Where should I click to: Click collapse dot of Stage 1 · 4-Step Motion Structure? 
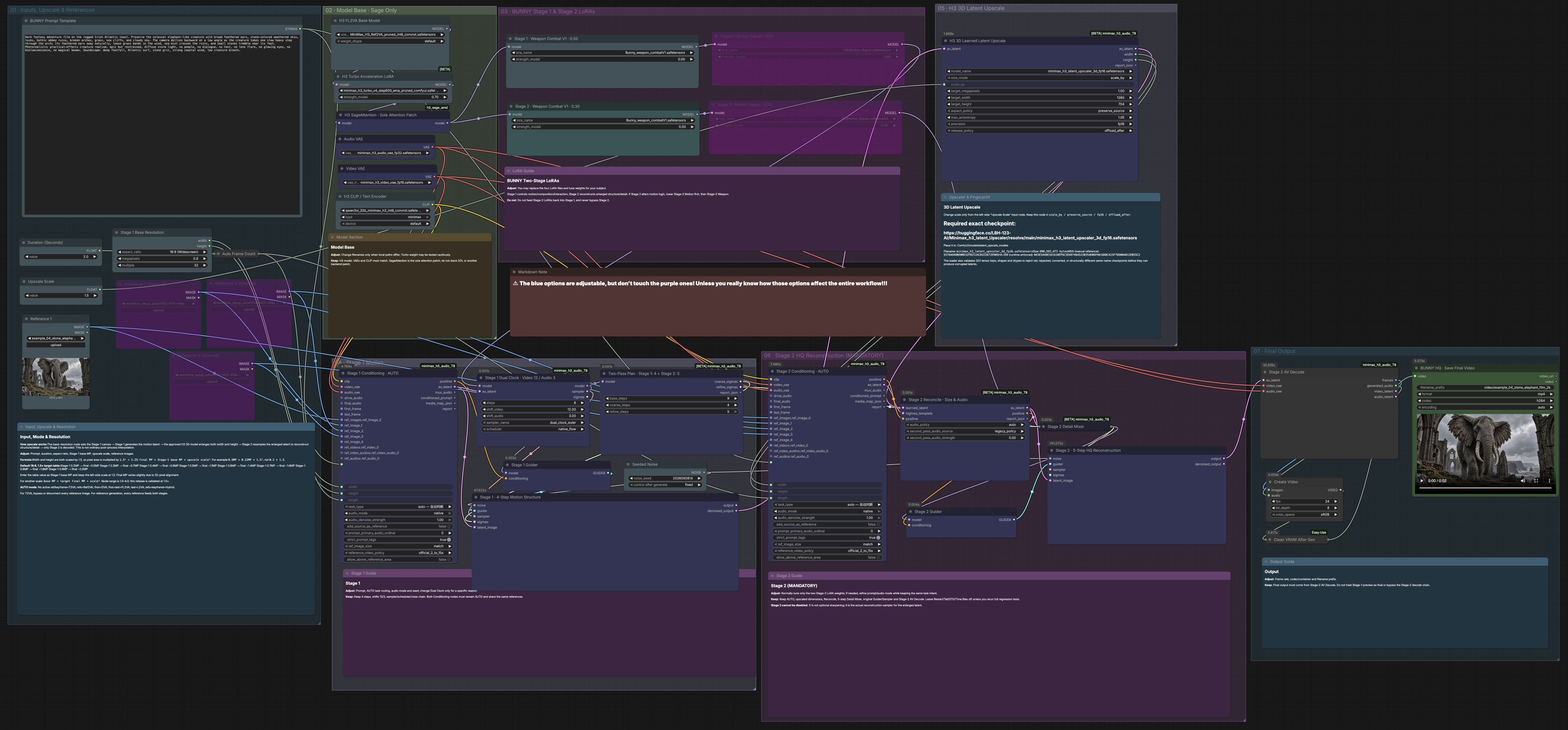[x=476, y=497]
